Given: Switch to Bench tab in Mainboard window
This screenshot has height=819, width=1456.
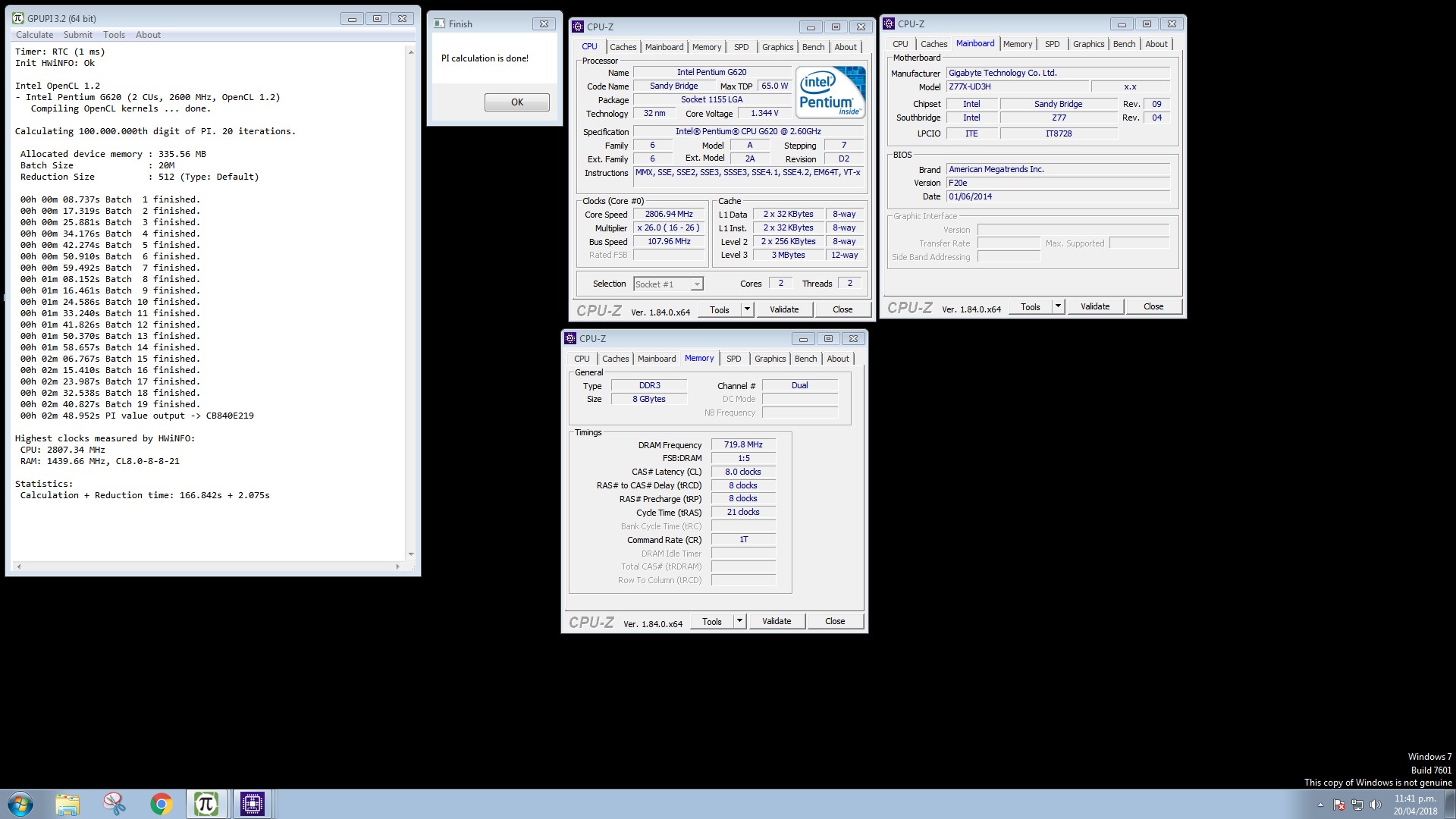Looking at the screenshot, I should point(1125,44).
